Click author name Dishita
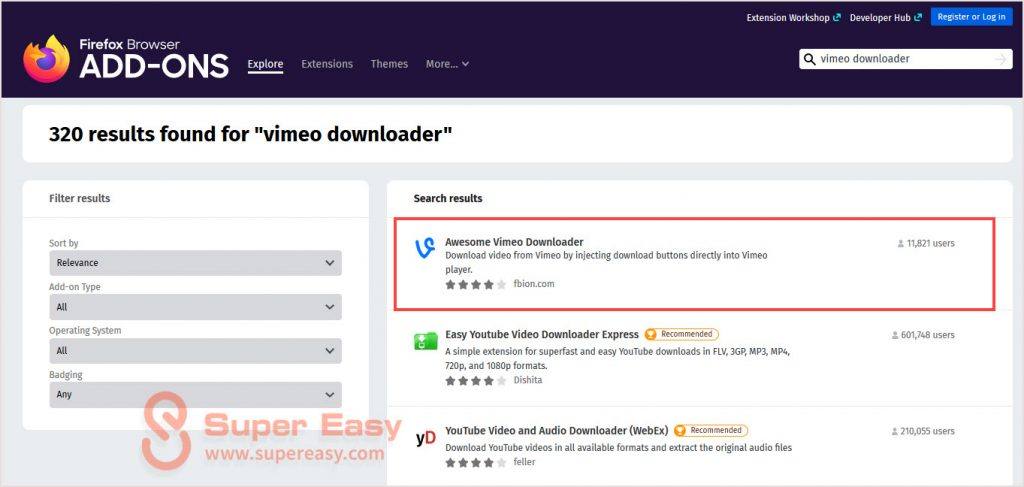1024x487 pixels. click(528, 380)
